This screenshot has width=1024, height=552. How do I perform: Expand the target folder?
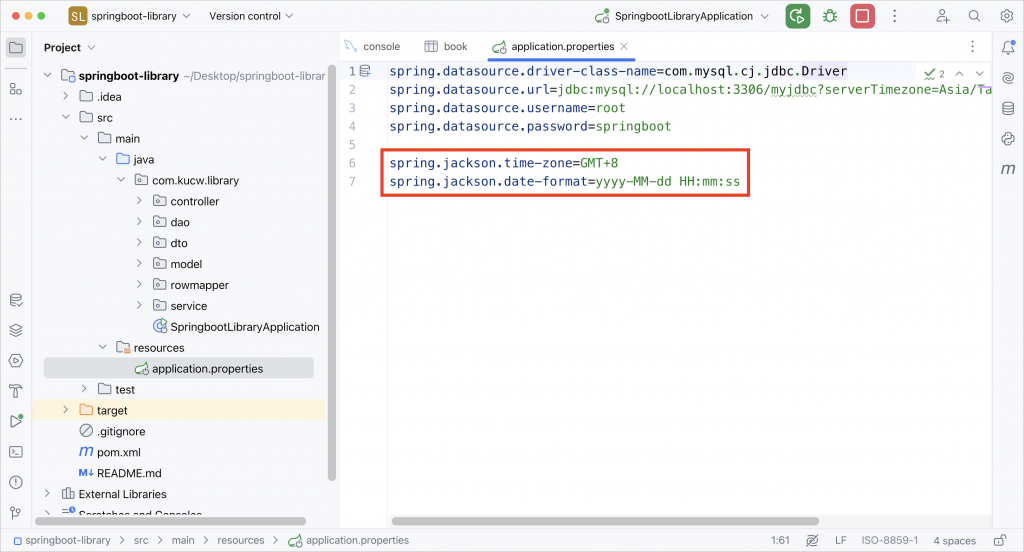click(65, 410)
